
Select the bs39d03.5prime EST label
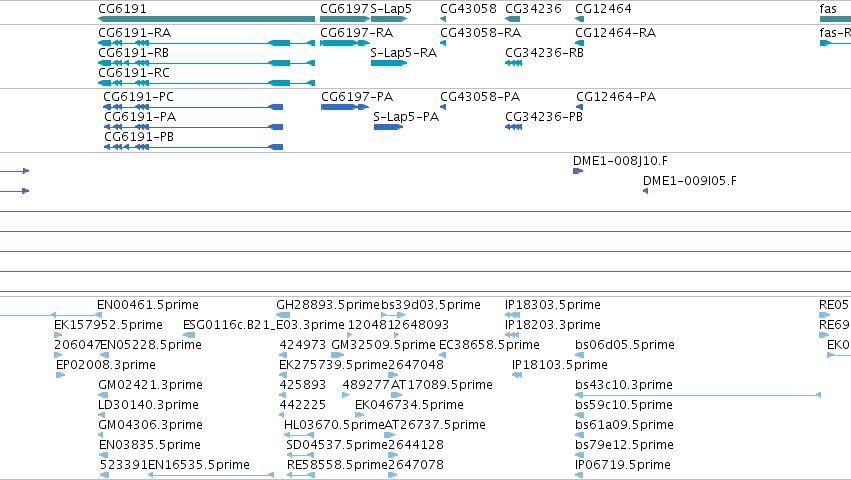[431, 305]
